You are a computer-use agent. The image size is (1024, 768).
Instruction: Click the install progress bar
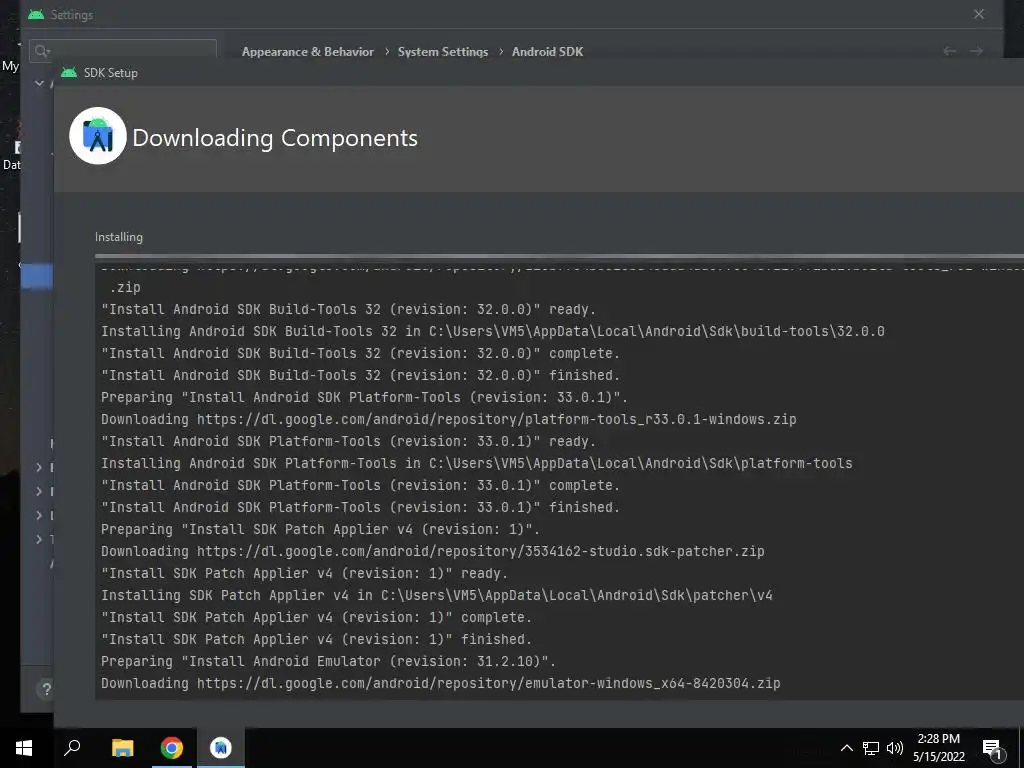pos(559,257)
